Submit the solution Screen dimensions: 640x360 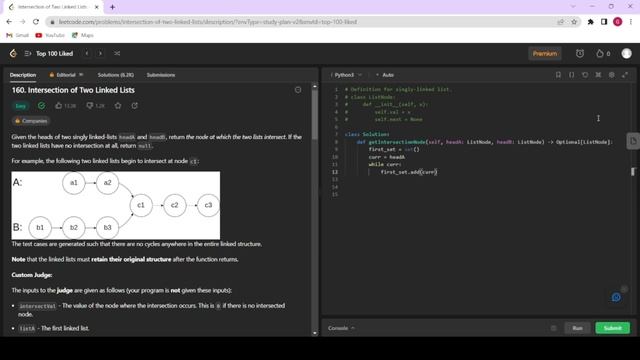click(613, 328)
